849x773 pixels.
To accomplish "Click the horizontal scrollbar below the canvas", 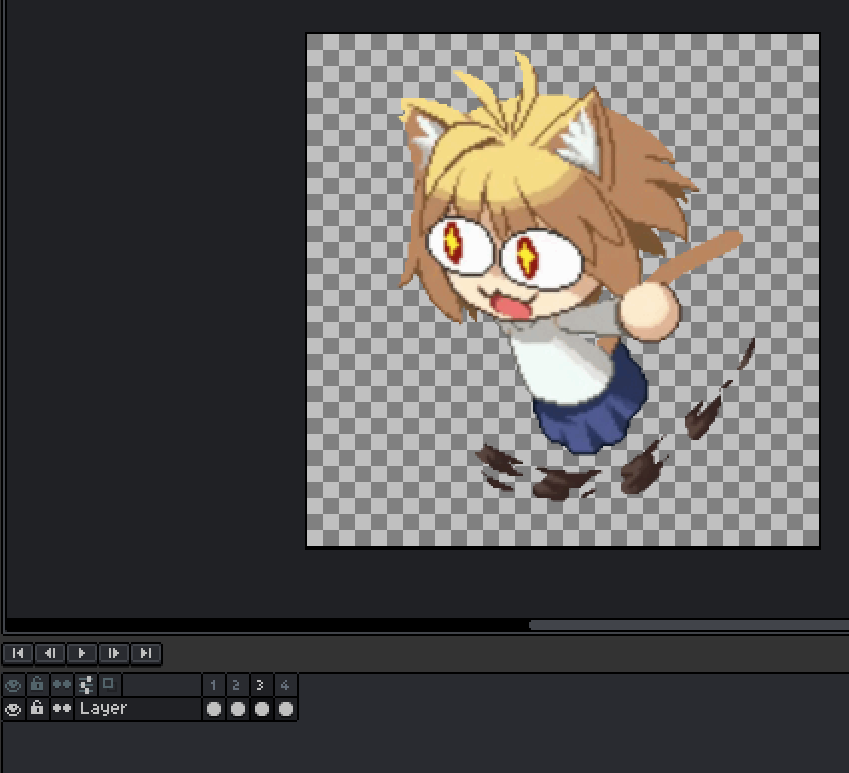I will pos(689,625).
